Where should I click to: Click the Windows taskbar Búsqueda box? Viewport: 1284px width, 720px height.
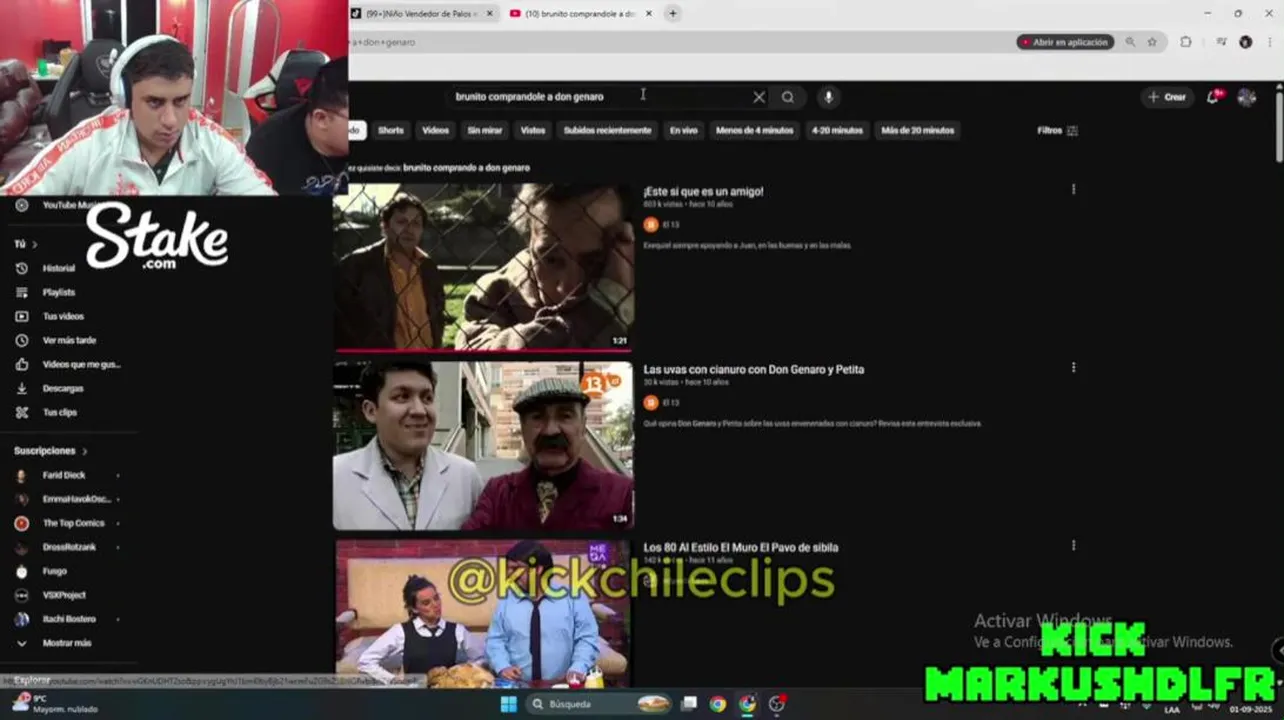coord(600,704)
